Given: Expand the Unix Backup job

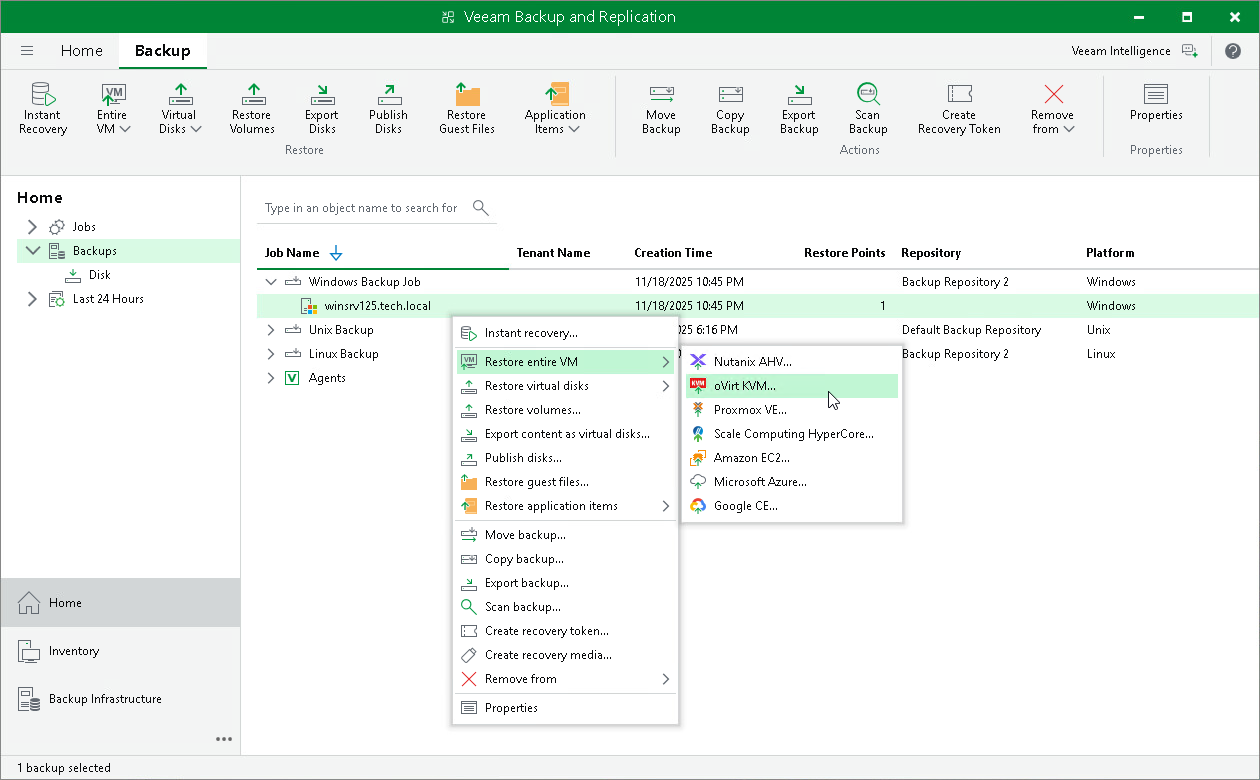Looking at the screenshot, I should pos(269,329).
